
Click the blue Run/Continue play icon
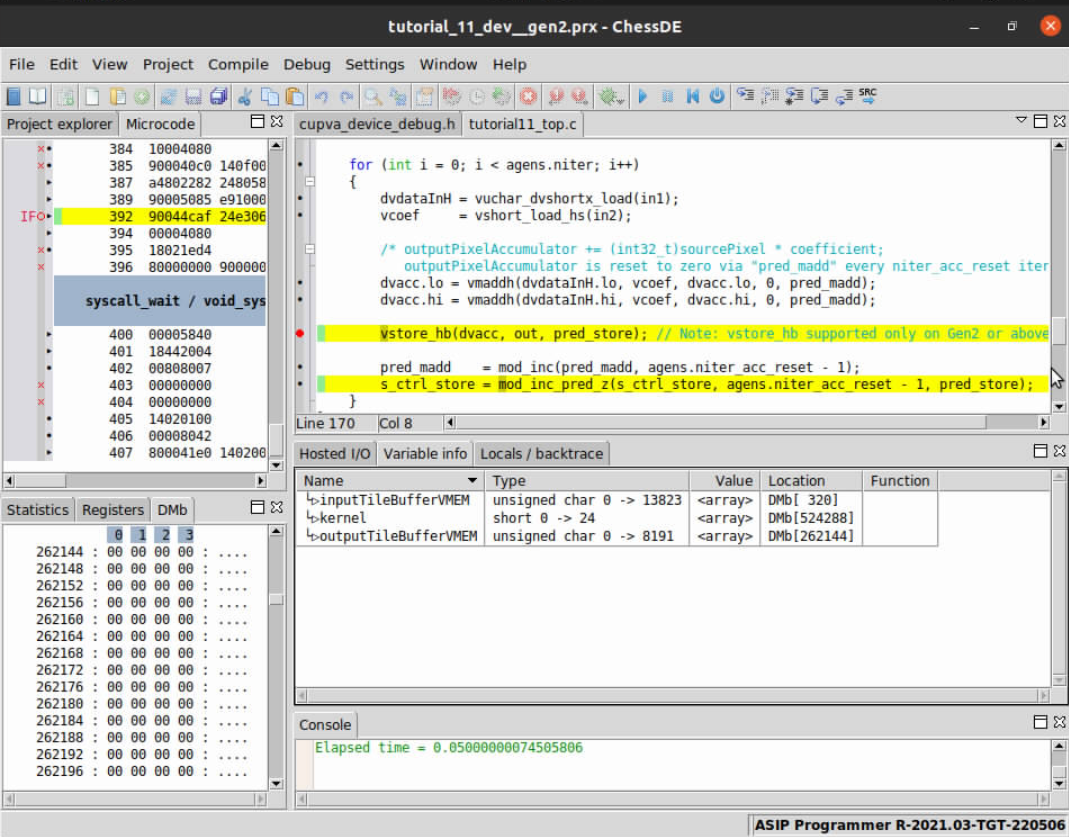[643, 97]
